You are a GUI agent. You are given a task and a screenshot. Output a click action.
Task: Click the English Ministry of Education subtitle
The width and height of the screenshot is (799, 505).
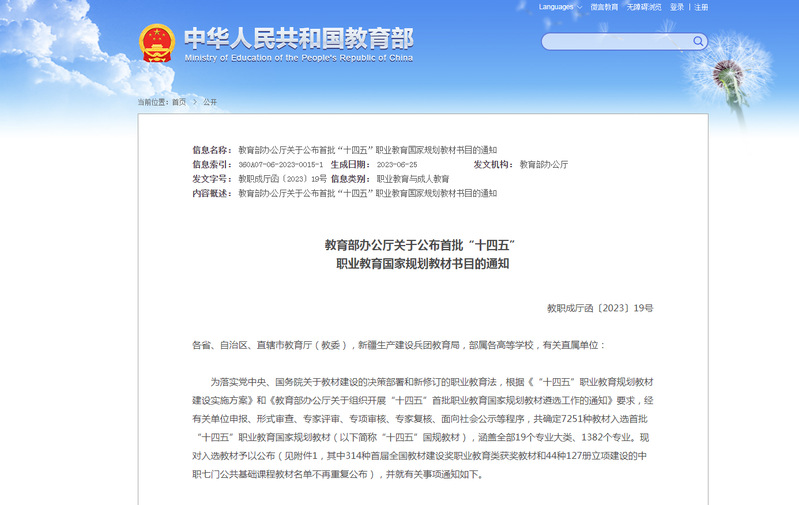pyautogui.click(x=298, y=58)
